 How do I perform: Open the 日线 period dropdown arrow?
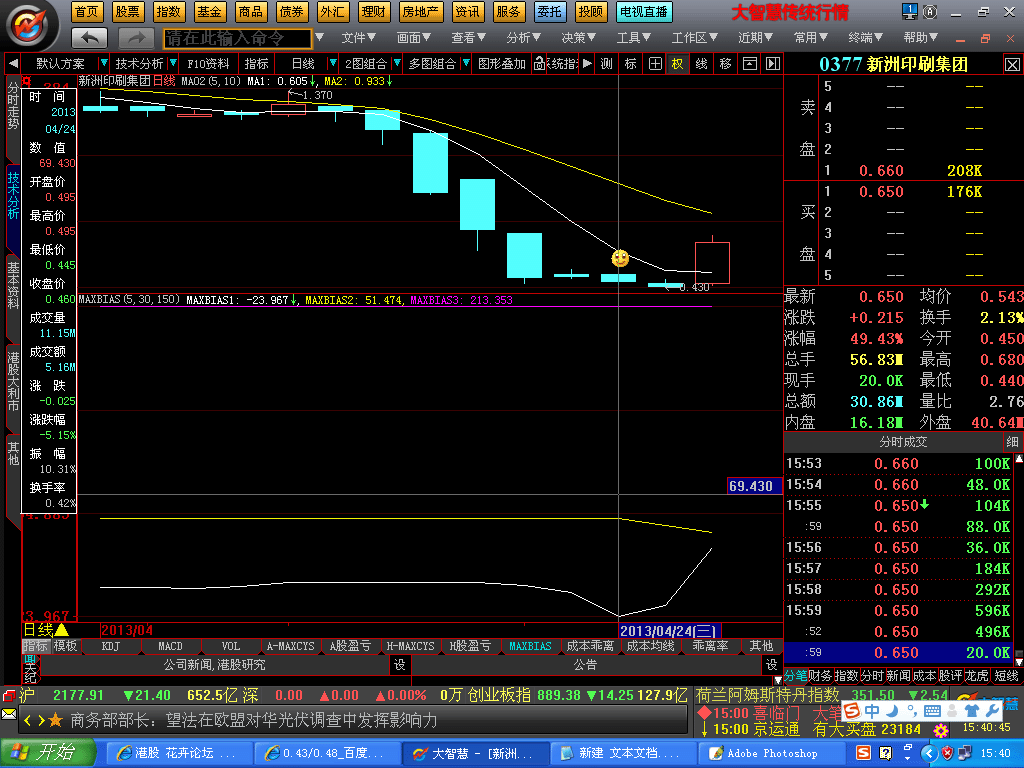tap(333, 63)
